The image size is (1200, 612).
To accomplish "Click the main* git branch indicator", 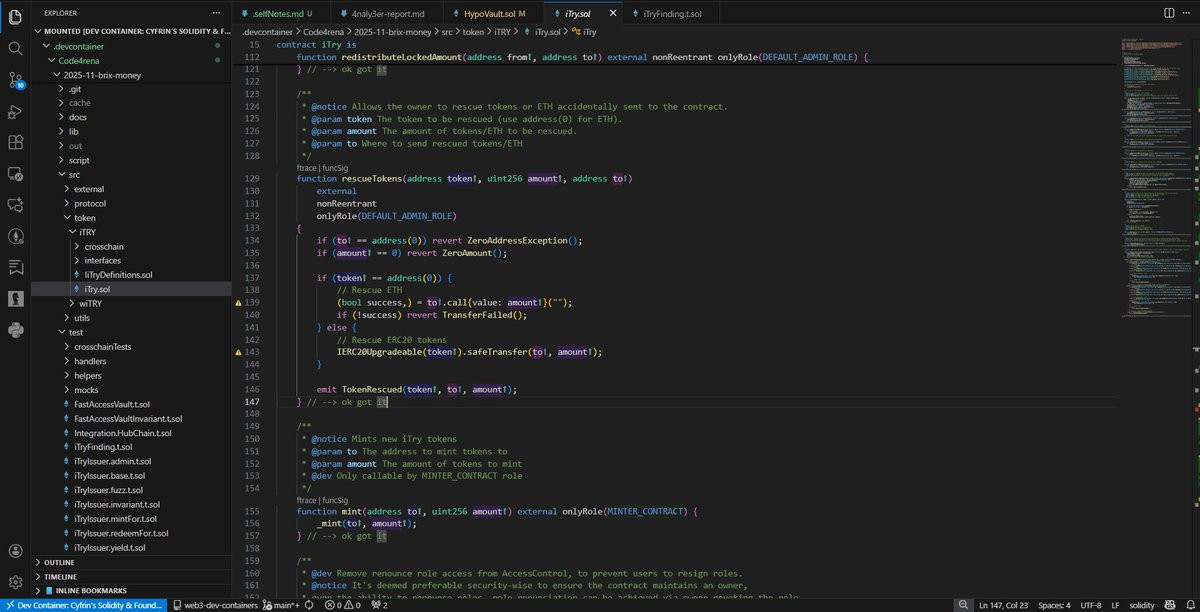I will [280, 605].
